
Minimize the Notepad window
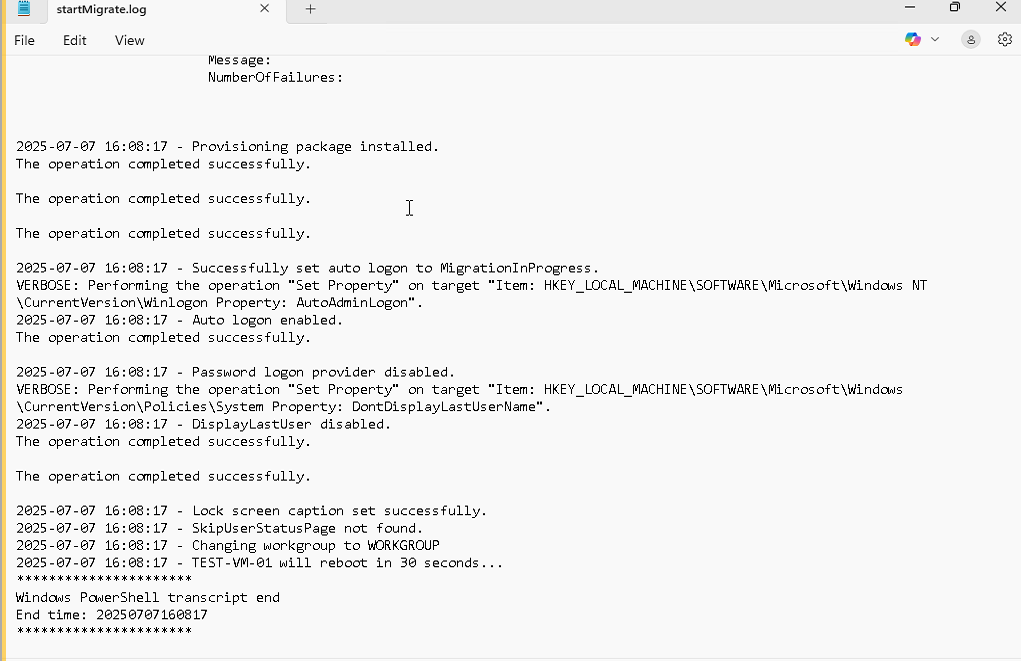(909, 8)
